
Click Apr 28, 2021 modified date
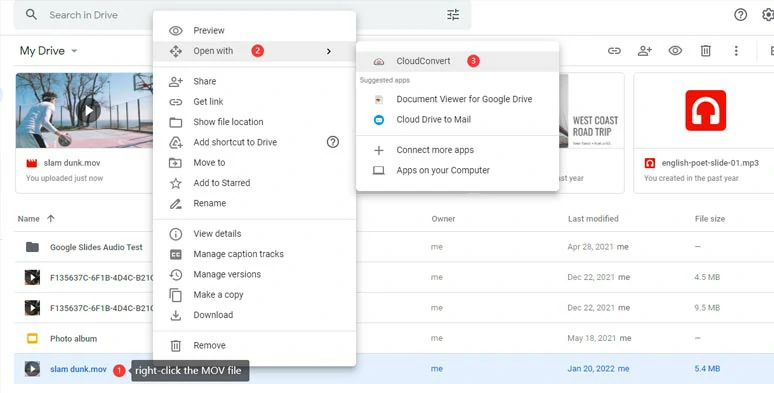(590, 247)
